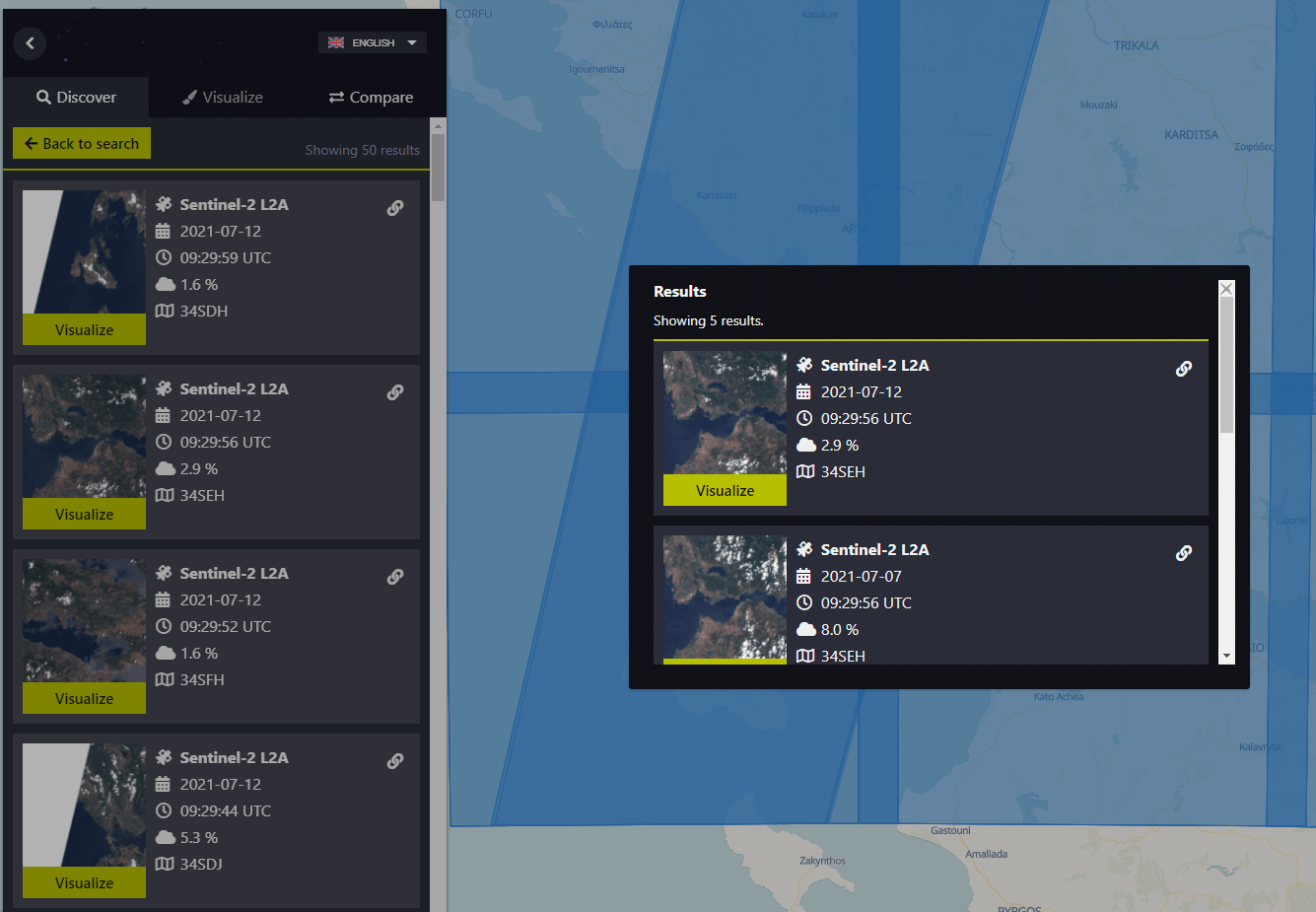Click the link icon for the 34SDJ result

pyautogui.click(x=395, y=761)
